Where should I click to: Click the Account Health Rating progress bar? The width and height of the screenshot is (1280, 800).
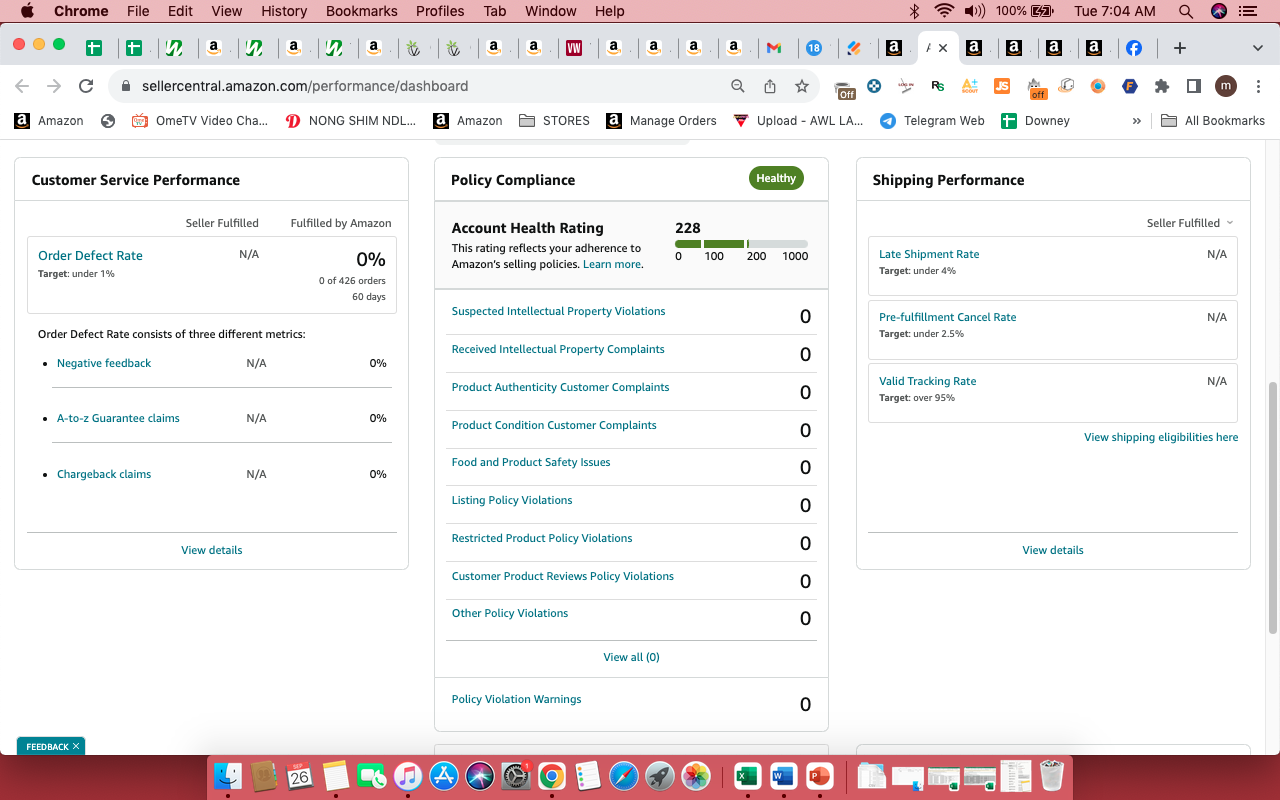pyautogui.click(x=741, y=244)
